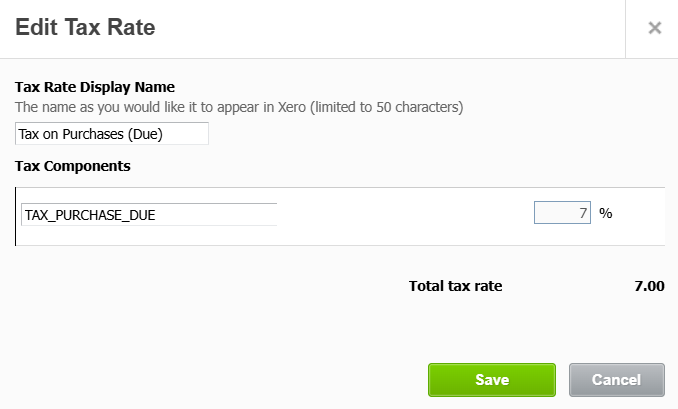Click the Edit Tax Rate title text
The width and height of the screenshot is (678, 409).
(x=85, y=28)
